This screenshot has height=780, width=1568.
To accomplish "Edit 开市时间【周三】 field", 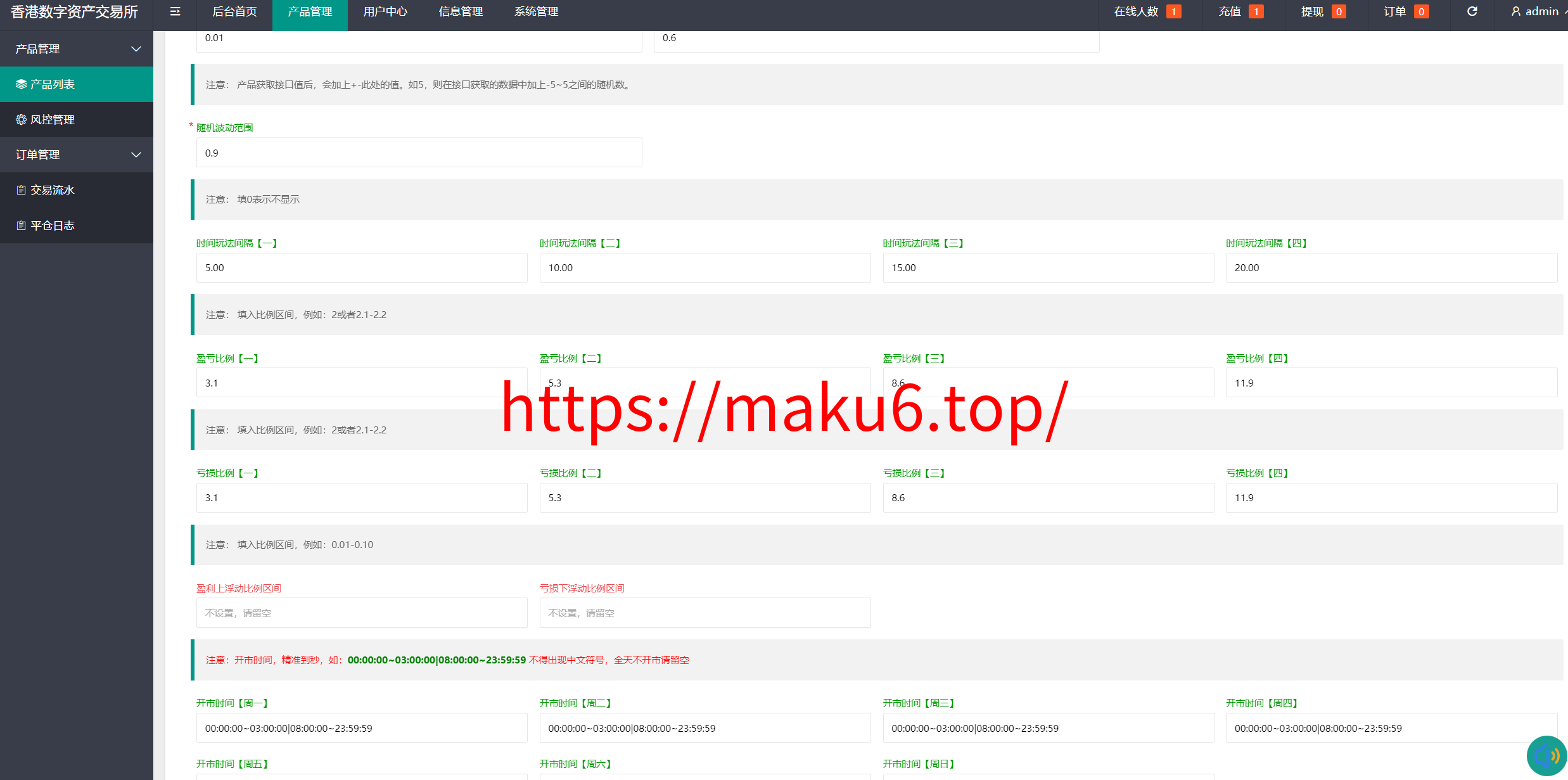I will pyautogui.click(x=1049, y=728).
